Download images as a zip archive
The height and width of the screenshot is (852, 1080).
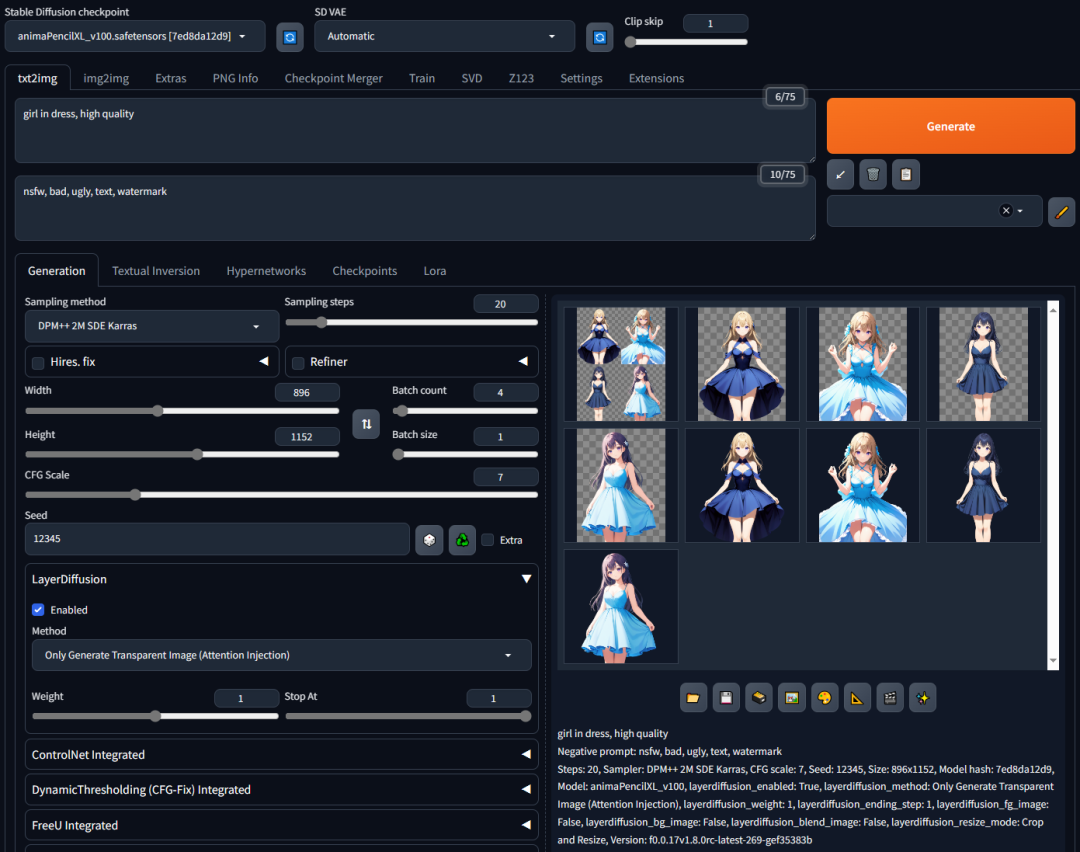tap(759, 697)
